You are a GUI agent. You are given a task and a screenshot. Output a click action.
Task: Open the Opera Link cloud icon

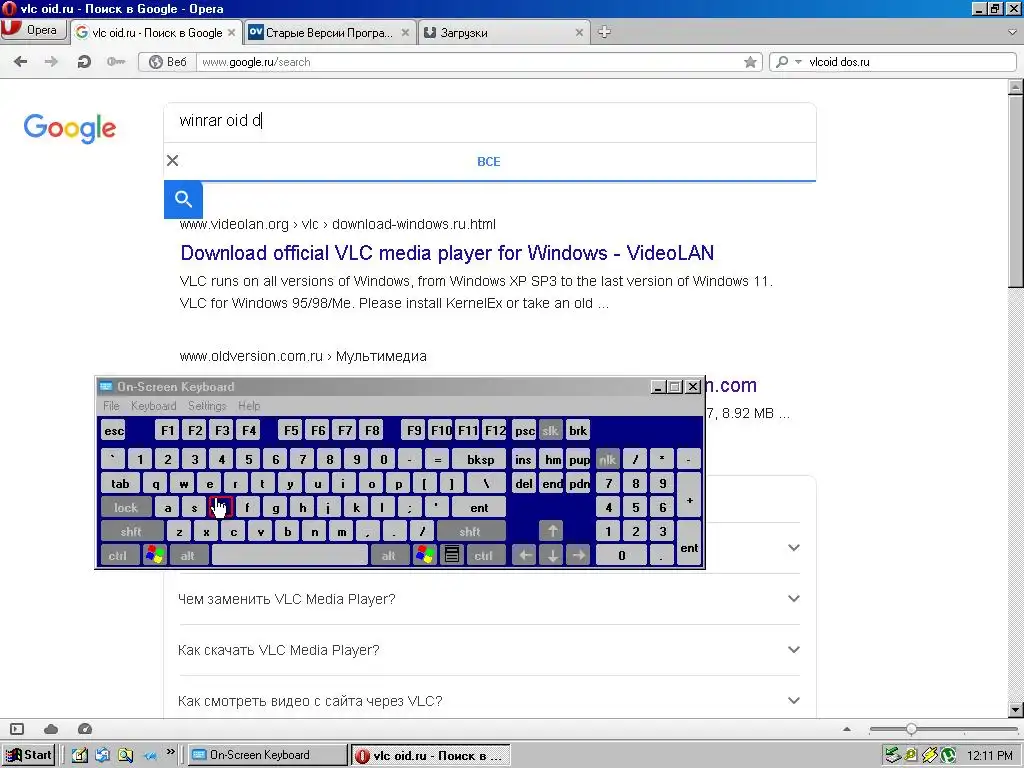tap(51, 729)
